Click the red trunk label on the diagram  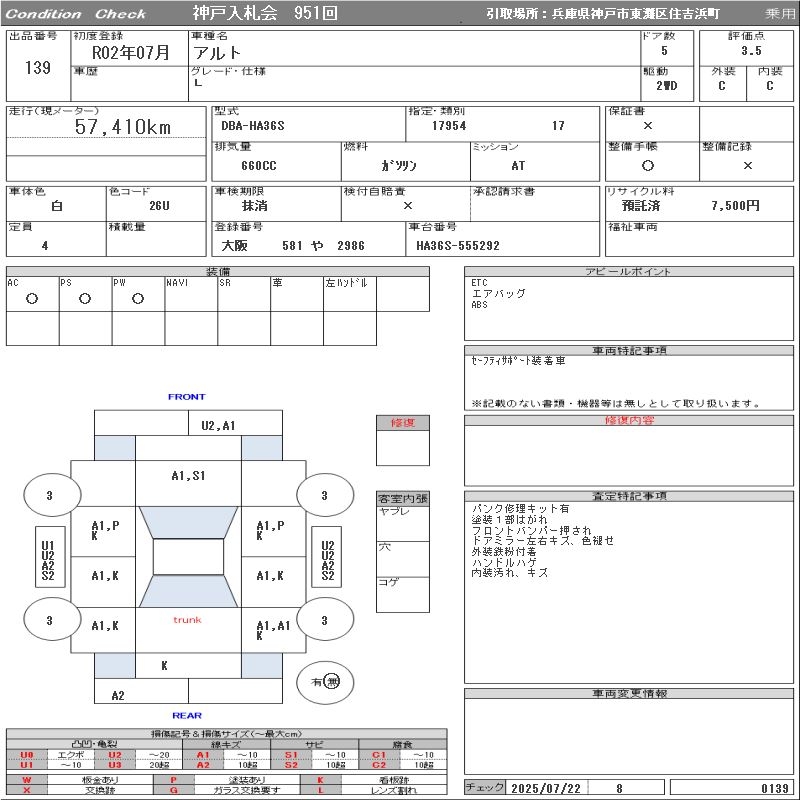pos(187,620)
